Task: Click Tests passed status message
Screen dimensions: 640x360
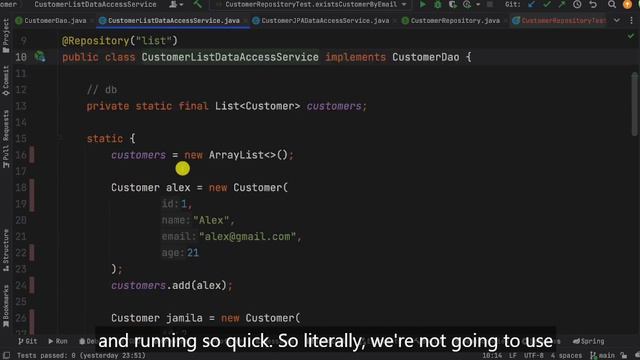Action: pyautogui.click(x=81, y=356)
